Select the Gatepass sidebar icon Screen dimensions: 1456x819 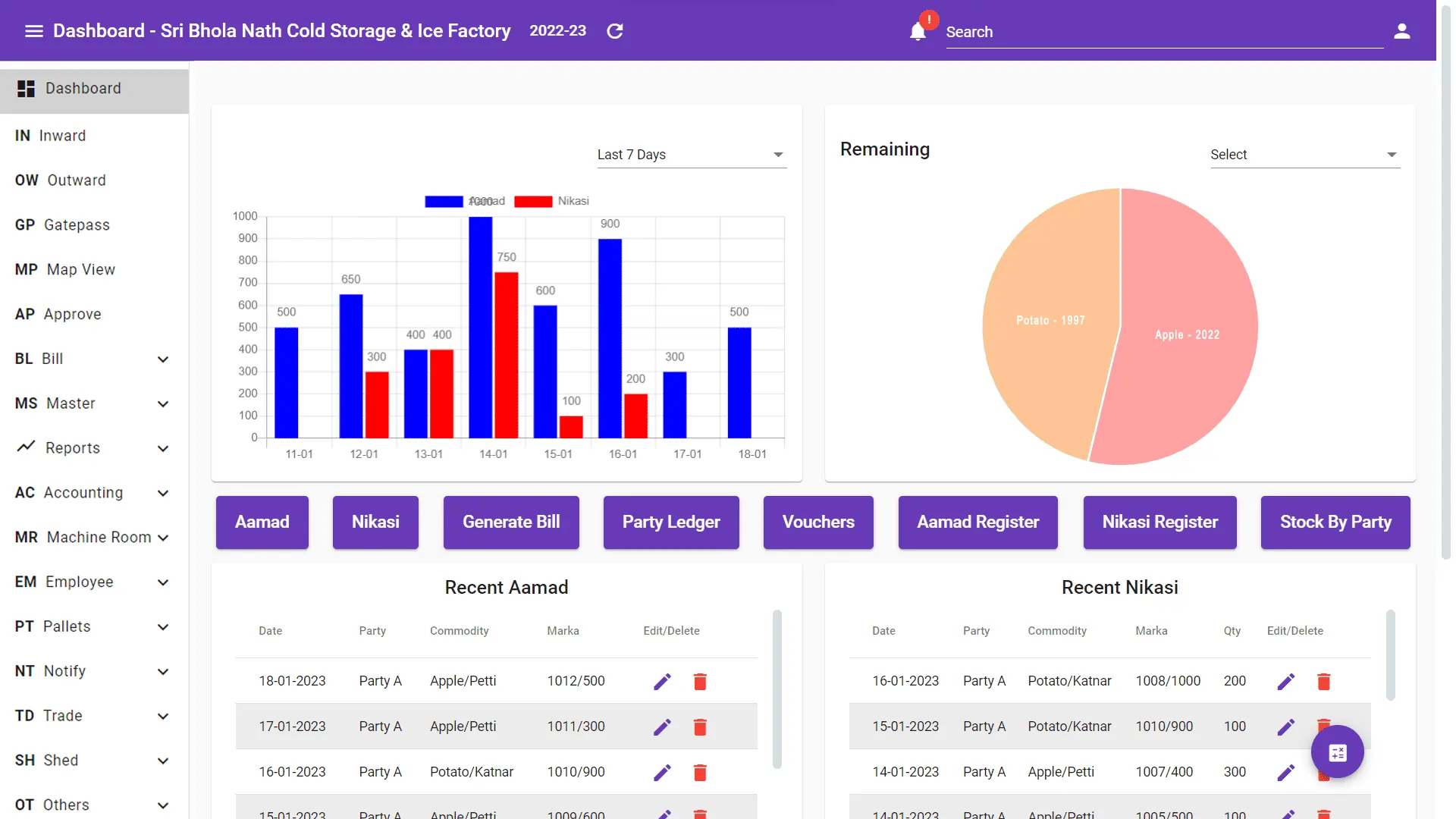(x=25, y=224)
